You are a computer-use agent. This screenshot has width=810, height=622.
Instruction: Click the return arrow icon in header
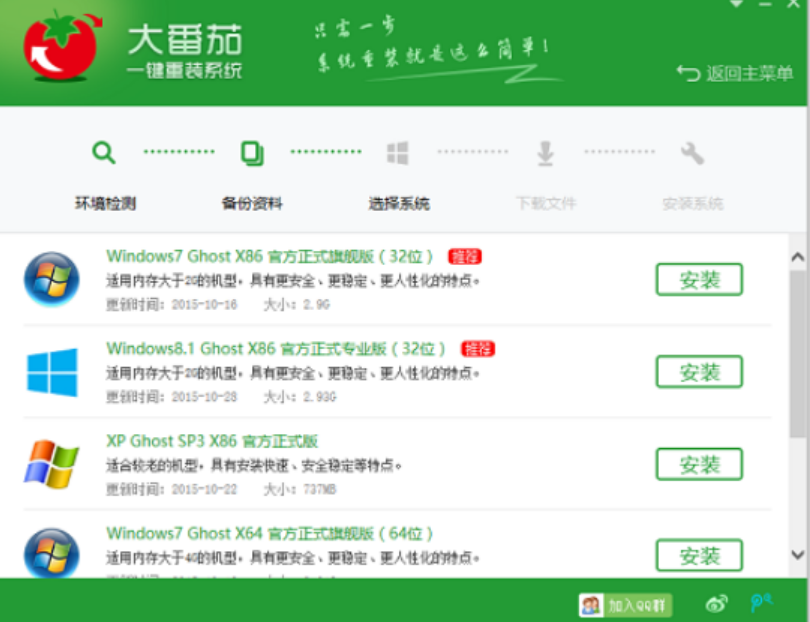coord(689,73)
